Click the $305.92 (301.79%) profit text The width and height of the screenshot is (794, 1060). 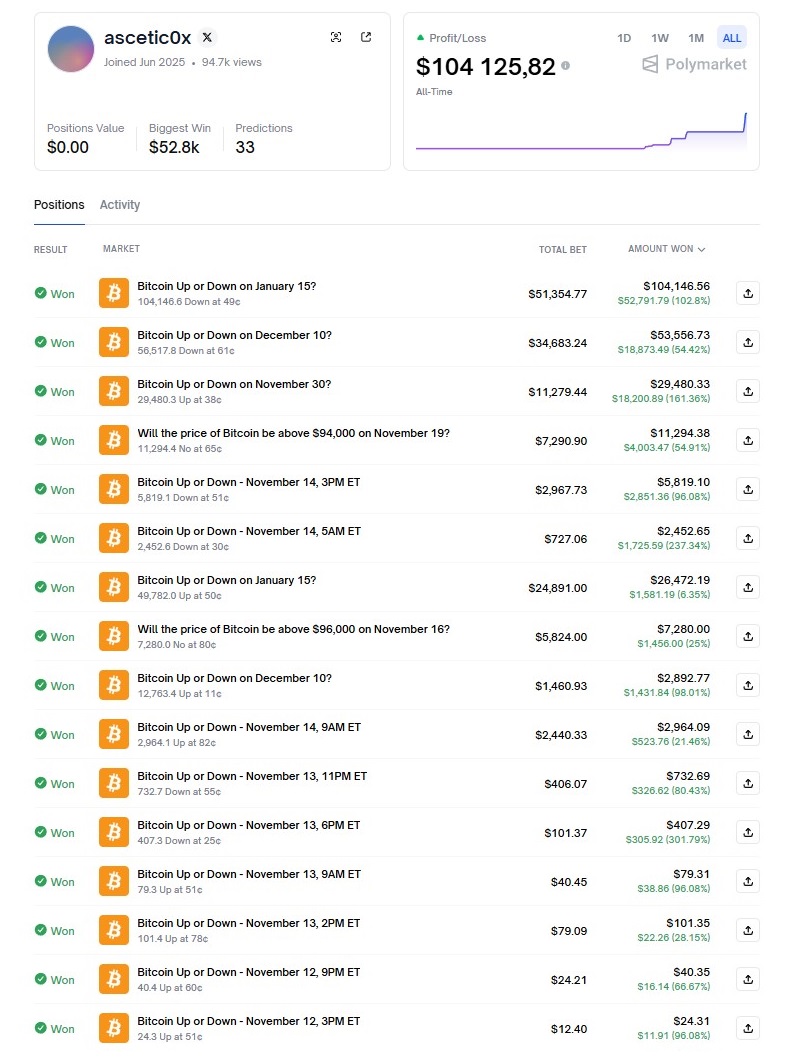click(x=668, y=840)
